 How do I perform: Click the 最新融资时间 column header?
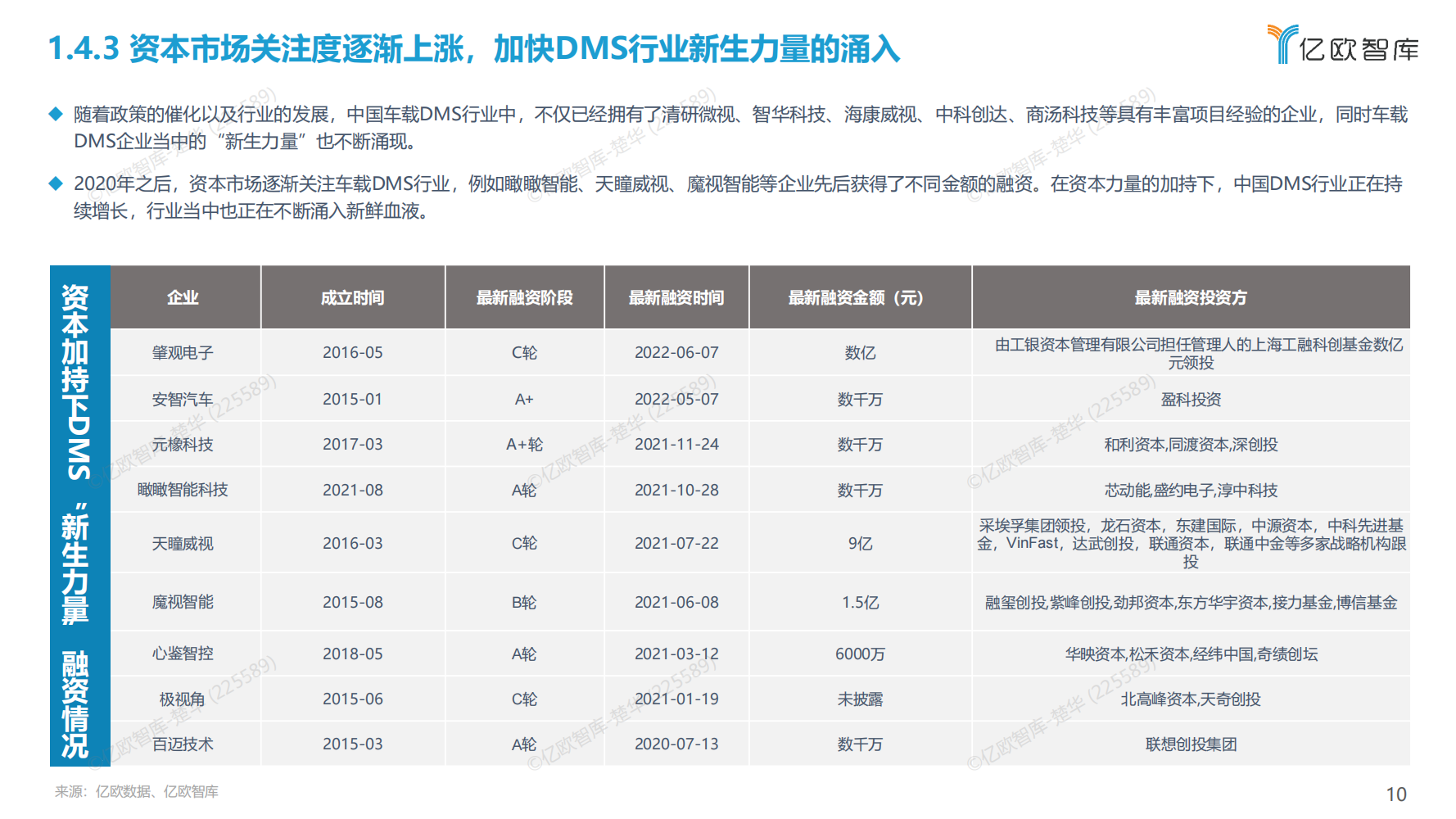676,297
